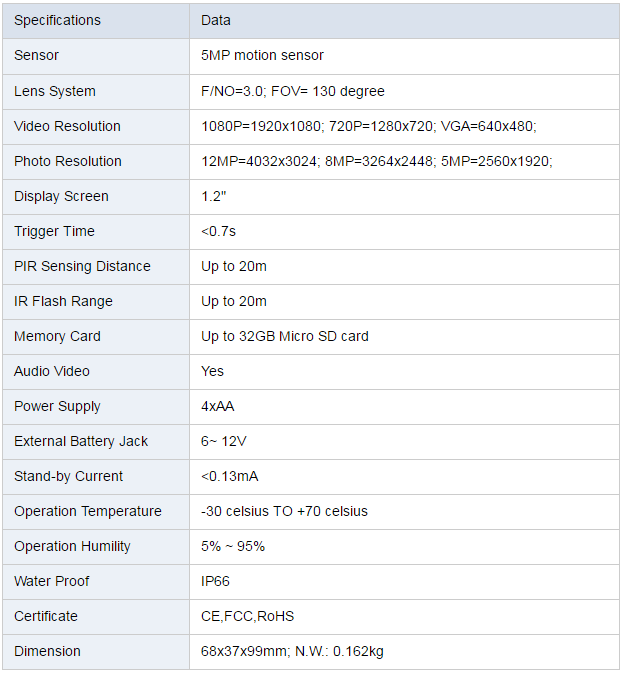626x675 pixels.
Task: Click the Photo Resolution label
Action: 68,161
